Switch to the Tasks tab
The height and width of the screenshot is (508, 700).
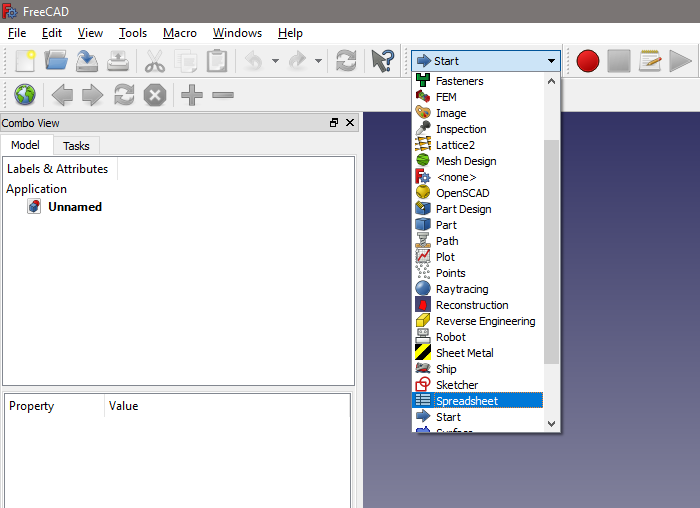[x=76, y=146]
